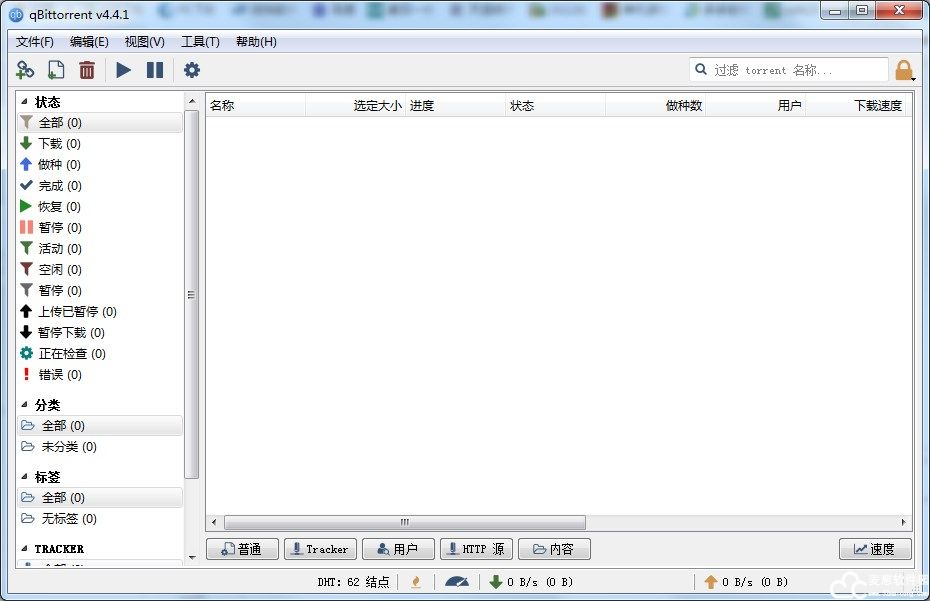Collapse the 状态 section

(24, 102)
